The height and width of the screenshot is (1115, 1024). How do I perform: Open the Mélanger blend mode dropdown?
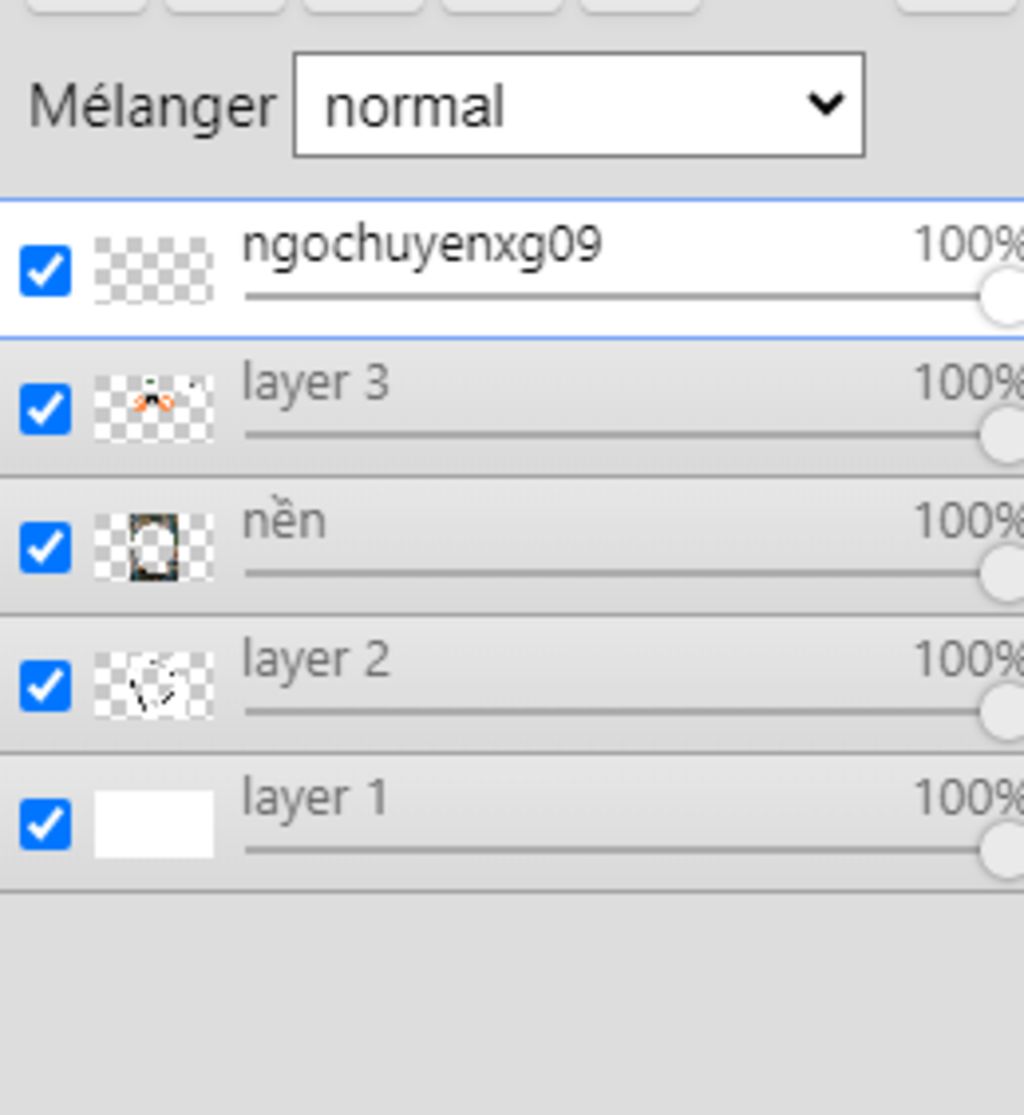578,105
